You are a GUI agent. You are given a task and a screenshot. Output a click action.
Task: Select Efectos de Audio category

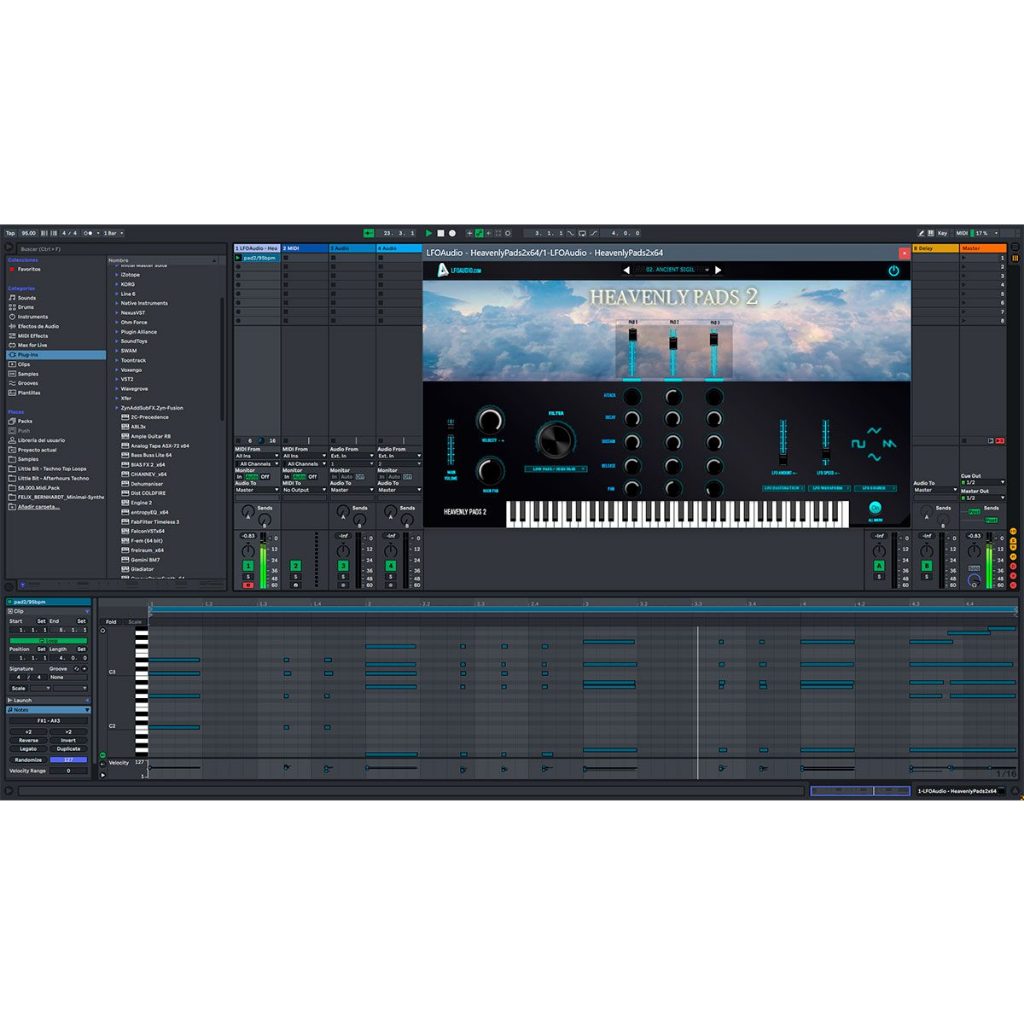38,326
